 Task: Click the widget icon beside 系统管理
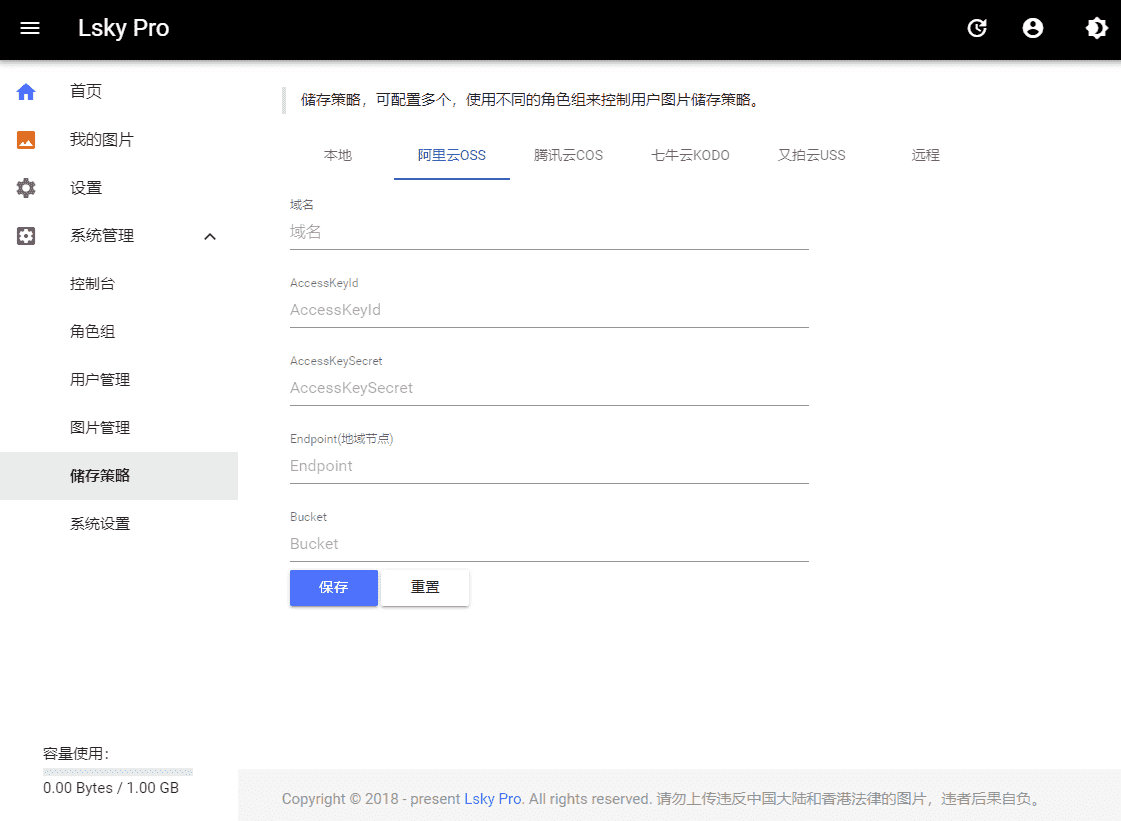tap(25, 235)
